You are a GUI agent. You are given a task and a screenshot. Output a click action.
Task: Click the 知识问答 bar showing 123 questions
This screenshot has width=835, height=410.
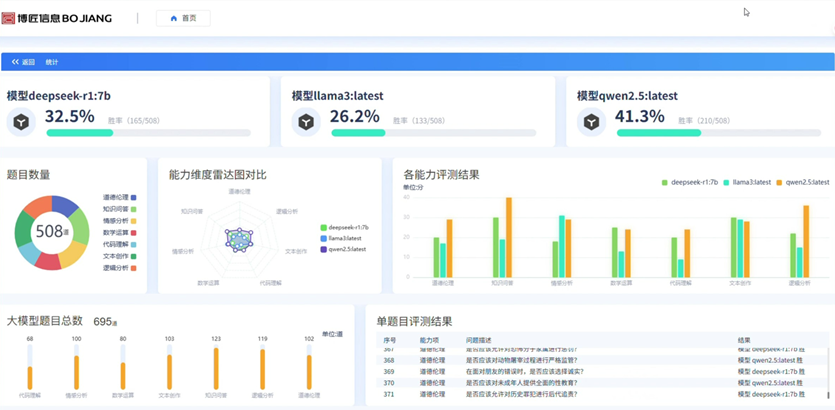pyautogui.click(x=215, y=370)
